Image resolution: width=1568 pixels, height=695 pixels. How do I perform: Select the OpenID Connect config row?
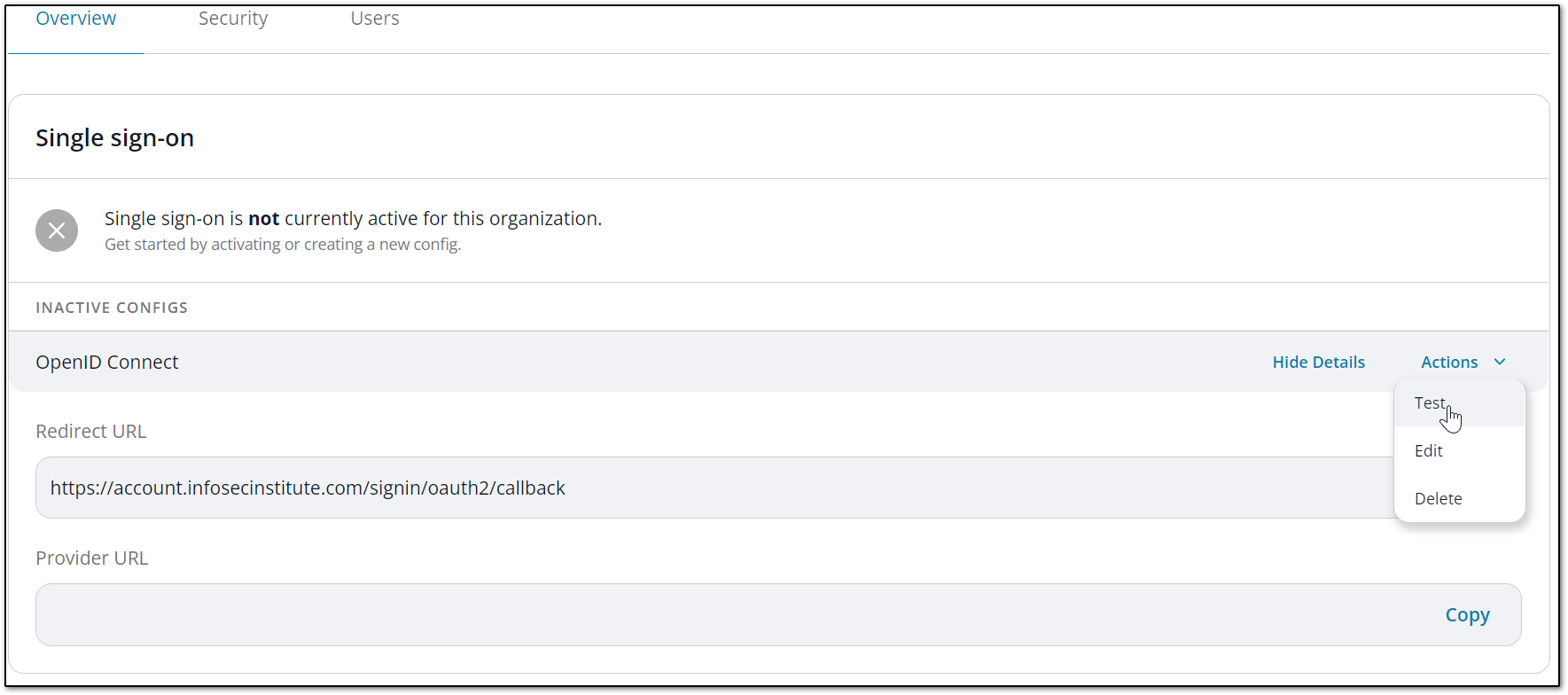point(106,362)
